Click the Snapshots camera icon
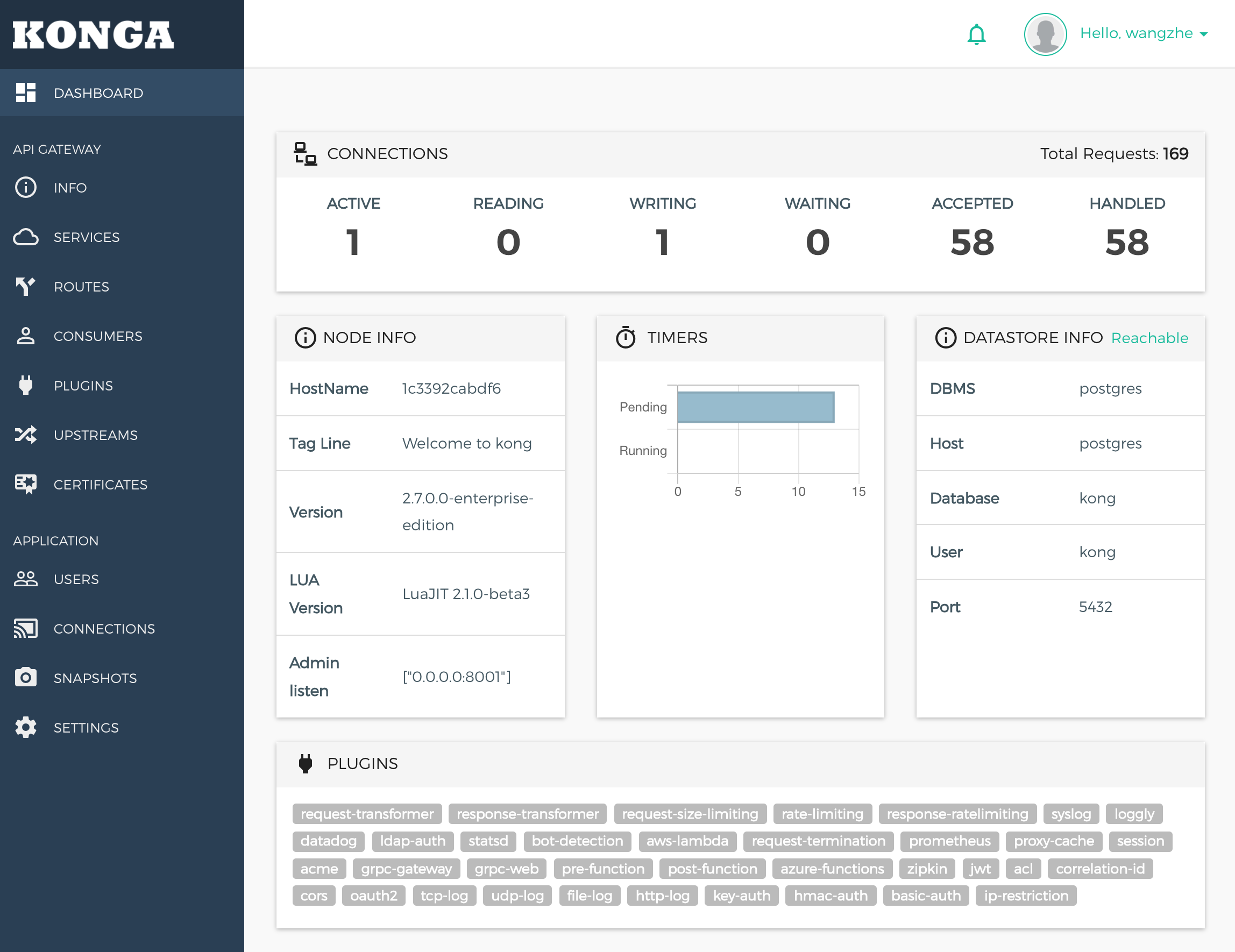 (25, 677)
